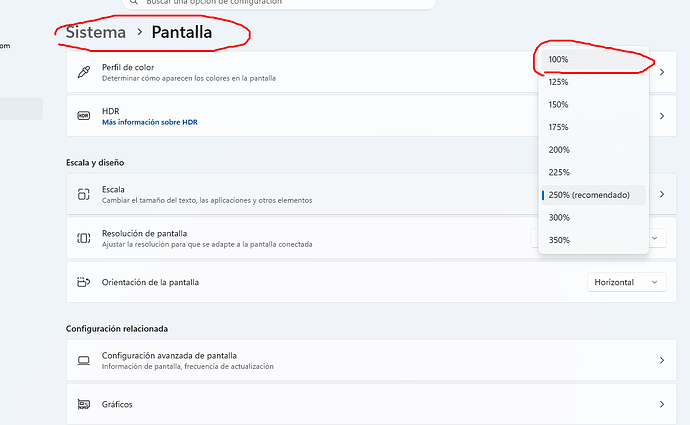
Task: Open the Más información sobre HDR link
Action: click(148, 122)
